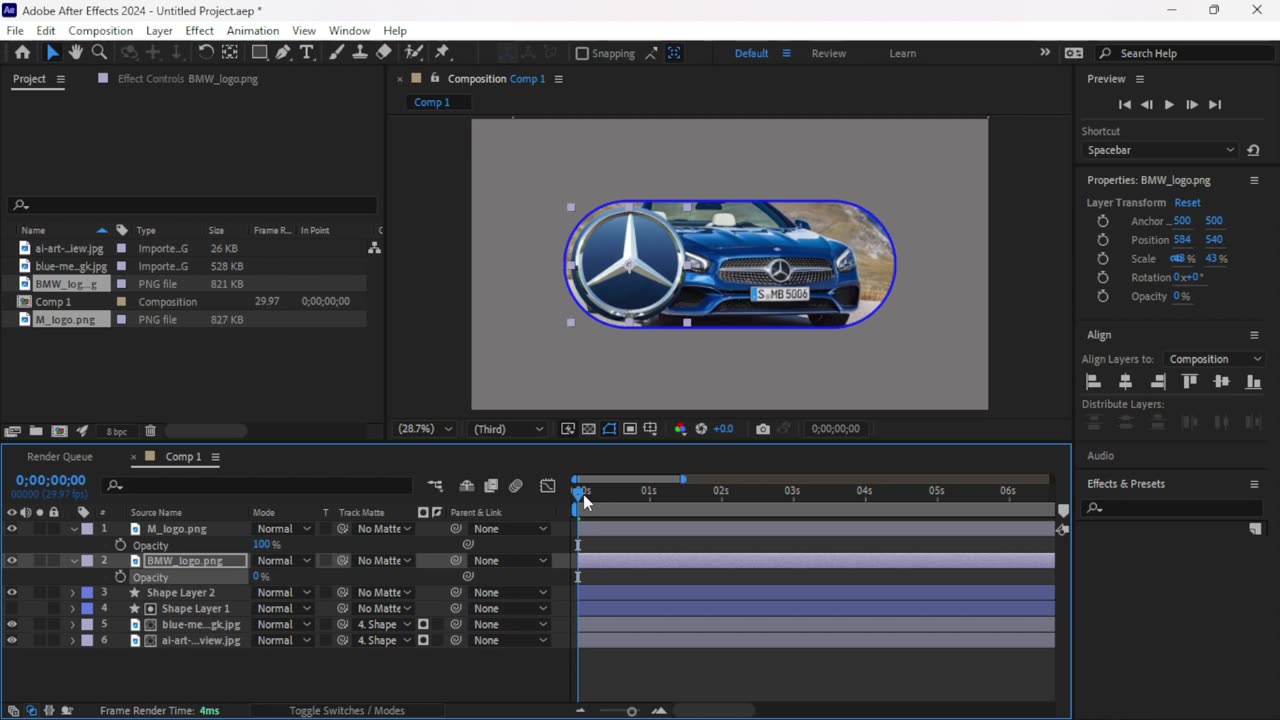Select the Zoom magnifier tool
1280x720 pixels.
point(99,53)
